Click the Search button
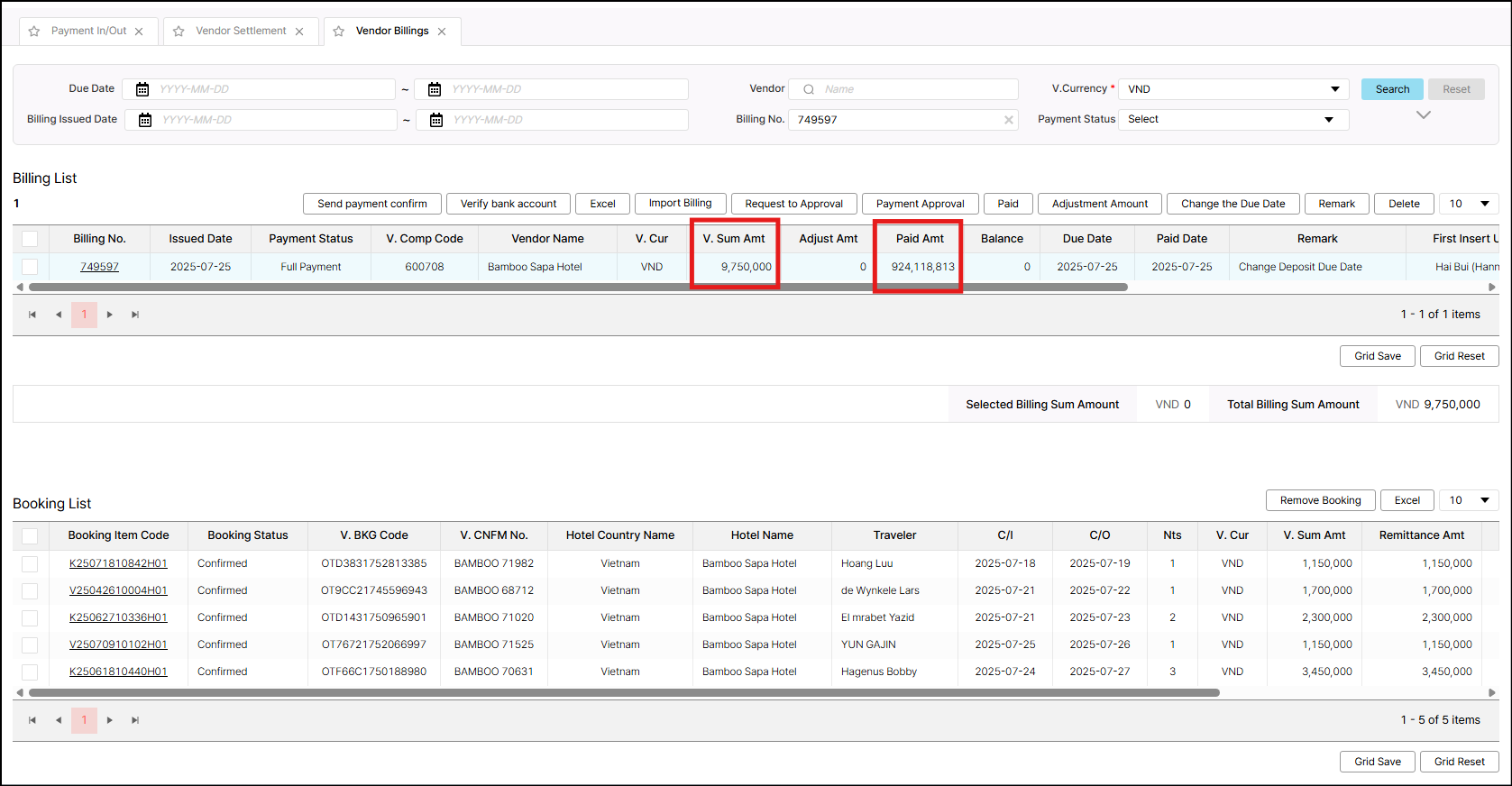The image size is (1512, 786). tap(1391, 89)
